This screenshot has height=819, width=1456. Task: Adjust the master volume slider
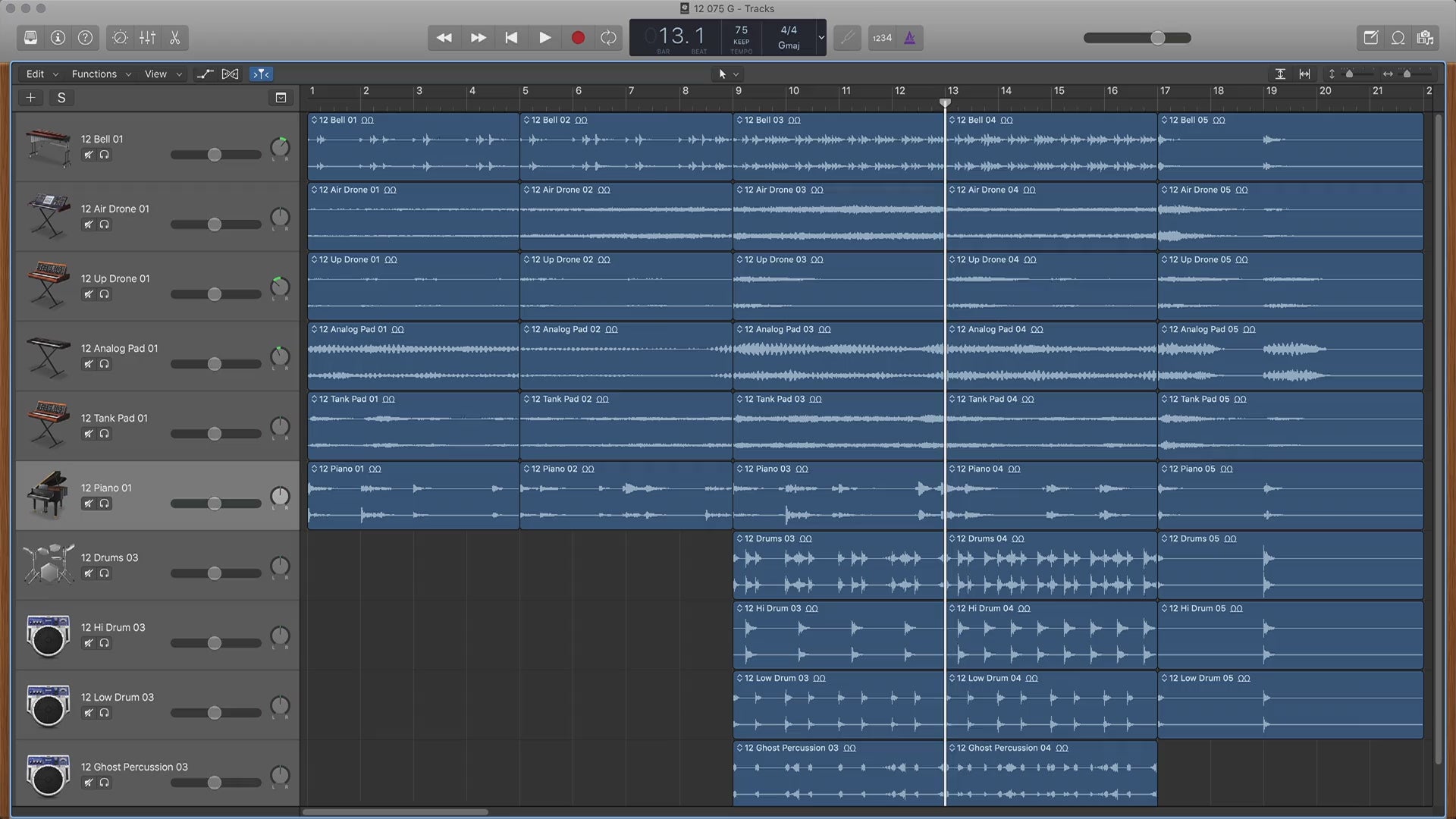click(x=1157, y=37)
